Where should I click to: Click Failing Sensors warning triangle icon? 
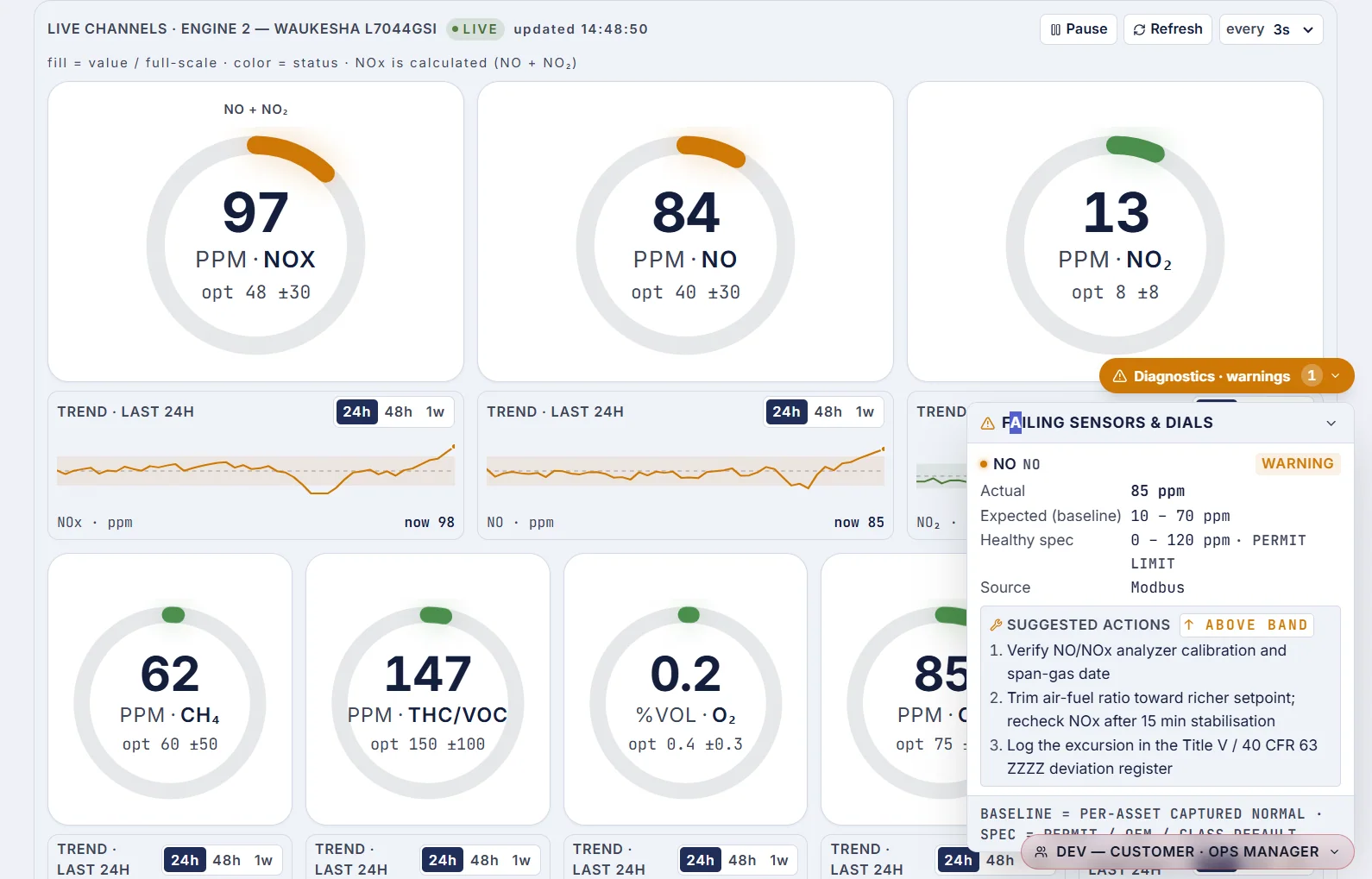[x=988, y=424]
